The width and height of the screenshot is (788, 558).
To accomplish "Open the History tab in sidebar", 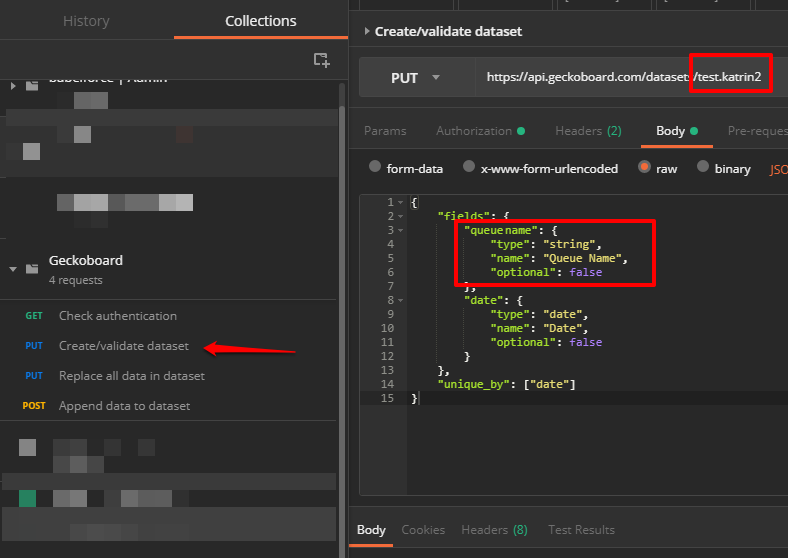I will coord(86,21).
